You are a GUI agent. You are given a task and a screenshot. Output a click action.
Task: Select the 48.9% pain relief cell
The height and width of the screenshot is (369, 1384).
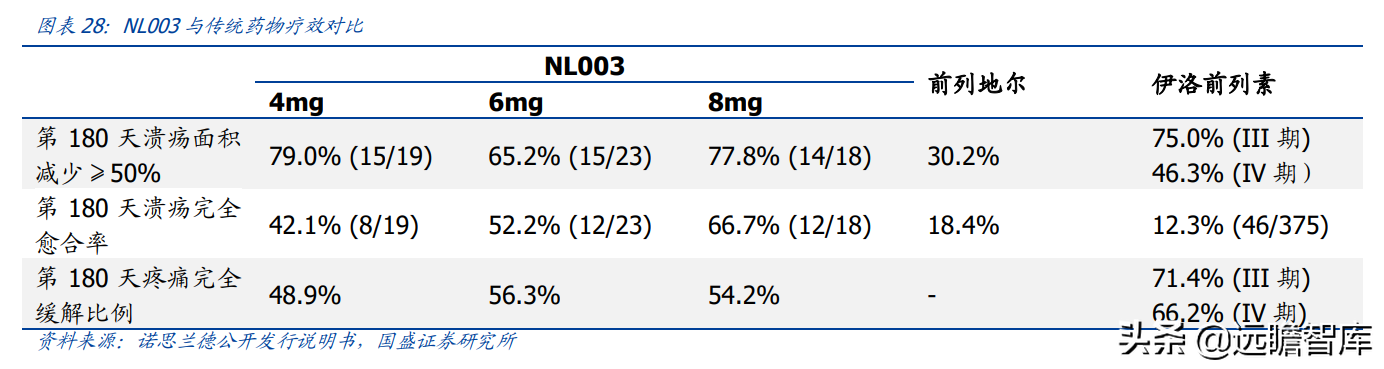pyautogui.click(x=304, y=296)
